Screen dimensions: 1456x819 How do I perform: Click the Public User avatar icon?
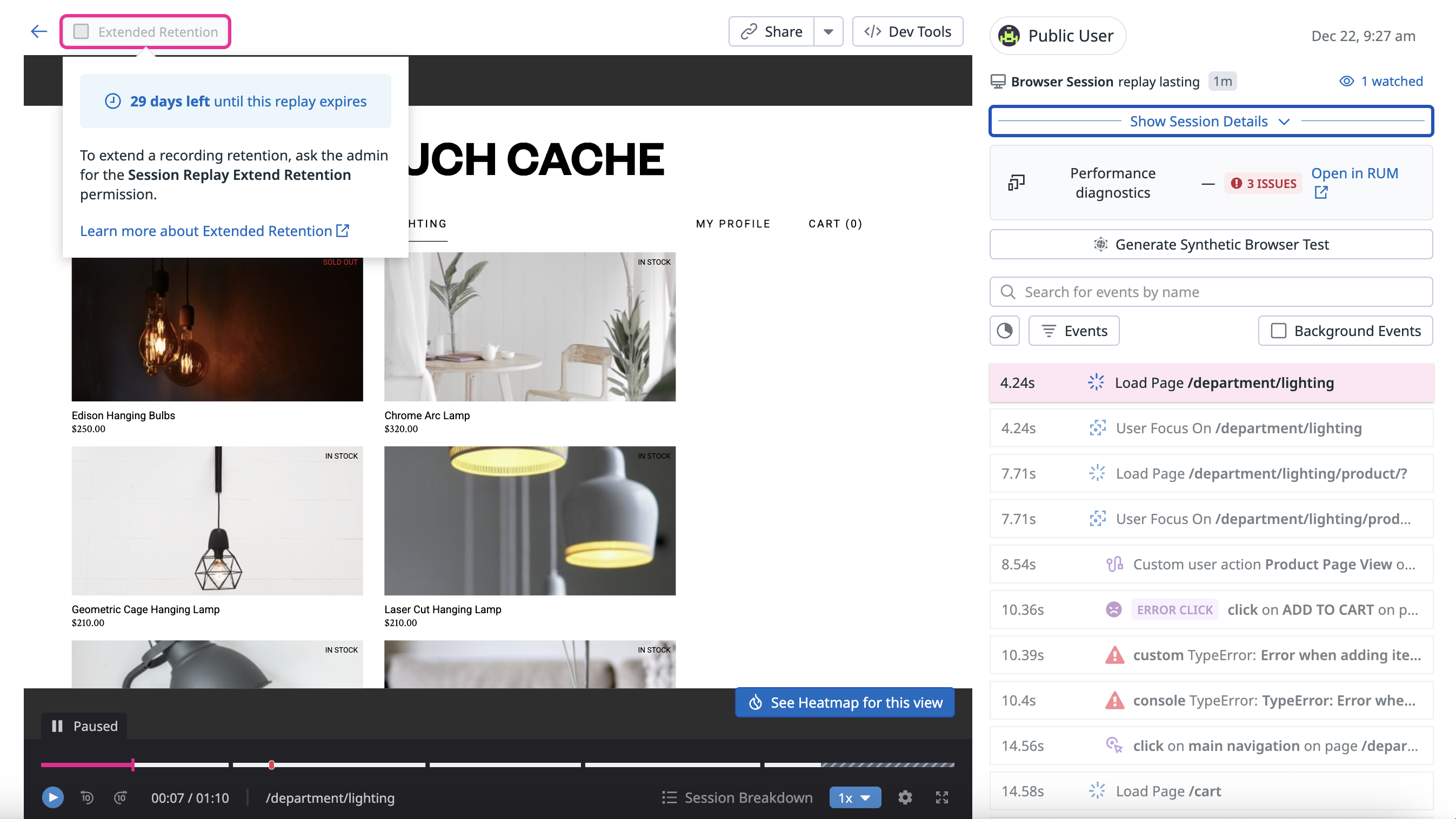click(1009, 36)
